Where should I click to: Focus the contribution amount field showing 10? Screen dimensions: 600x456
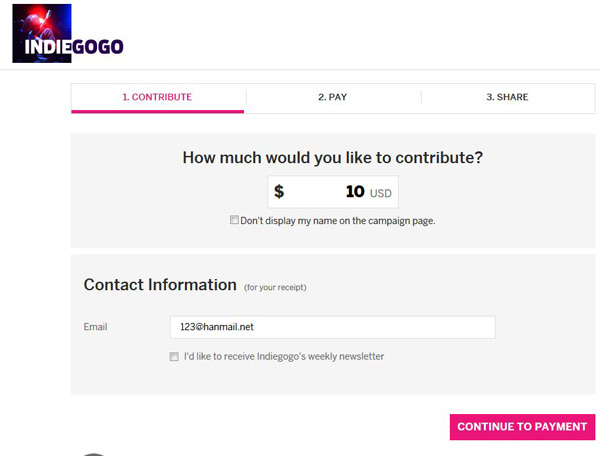tap(333, 192)
